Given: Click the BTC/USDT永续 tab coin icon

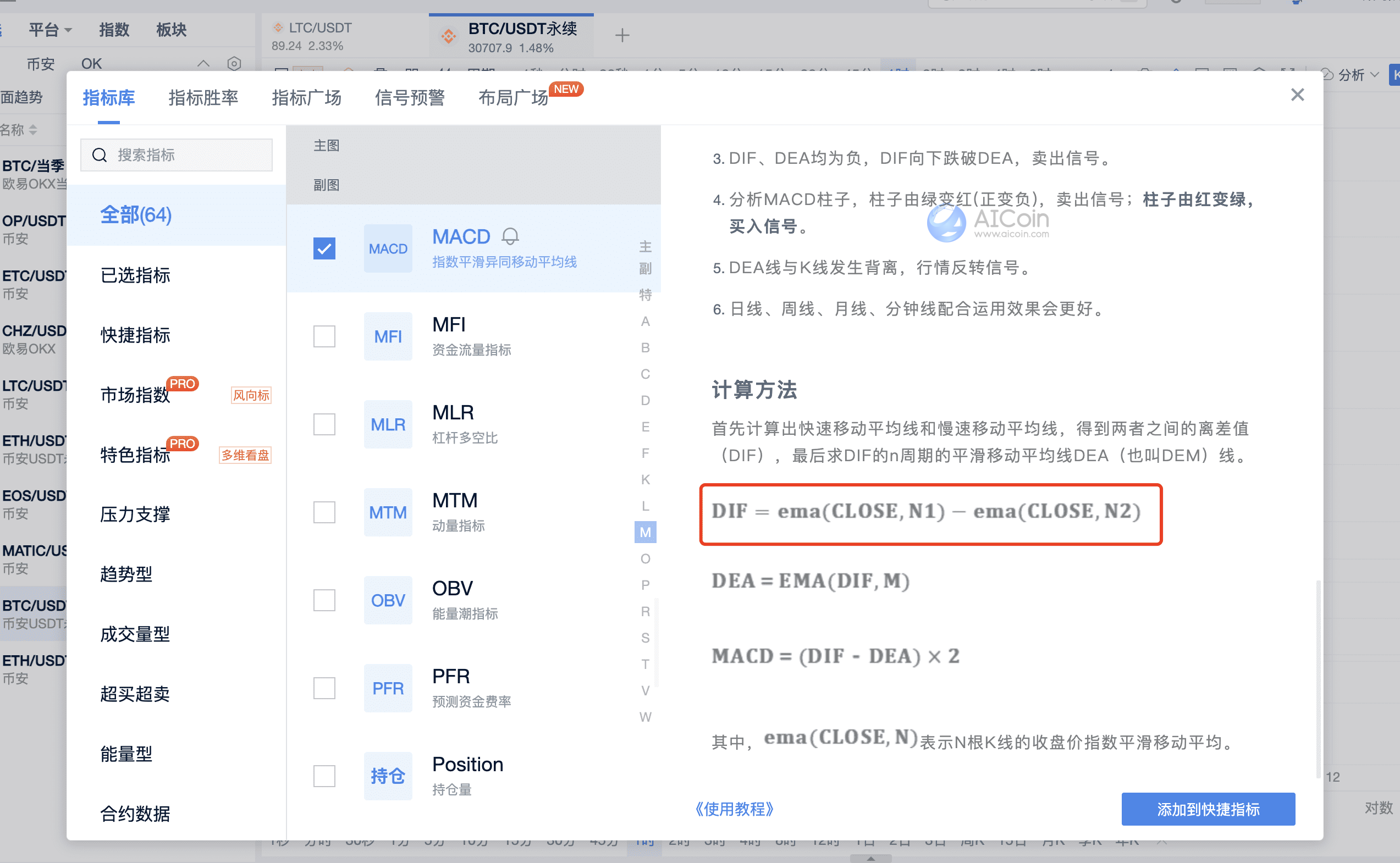Looking at the screenshot, I should (449, 36).
